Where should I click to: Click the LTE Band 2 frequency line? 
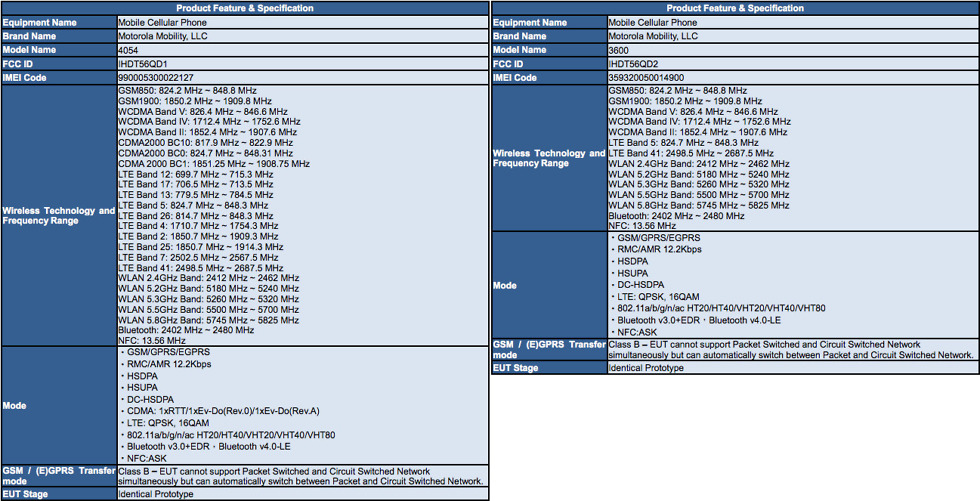tap(200, 236)
